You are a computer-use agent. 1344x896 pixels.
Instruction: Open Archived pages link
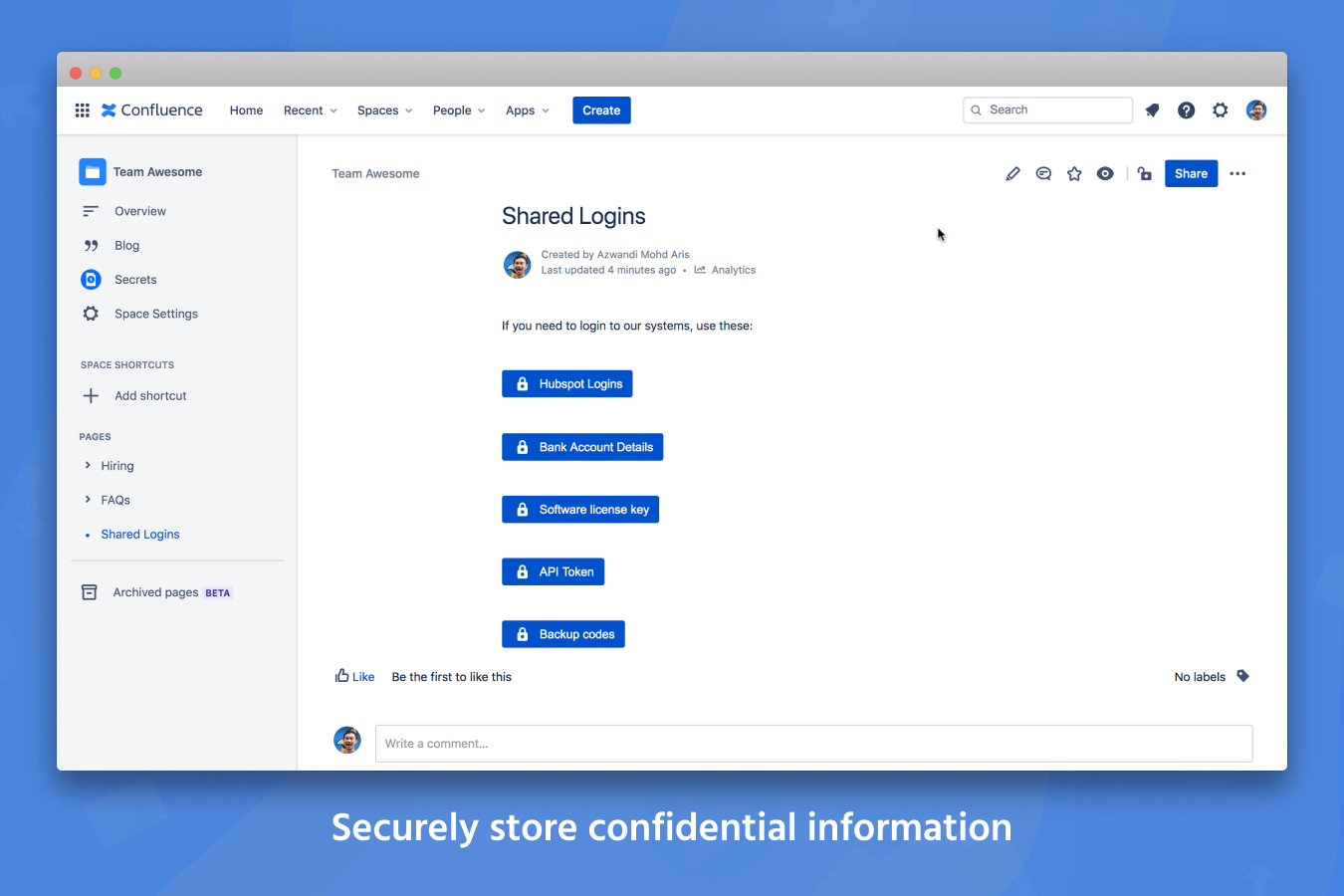pyautogui.click(x=155, y=592)
